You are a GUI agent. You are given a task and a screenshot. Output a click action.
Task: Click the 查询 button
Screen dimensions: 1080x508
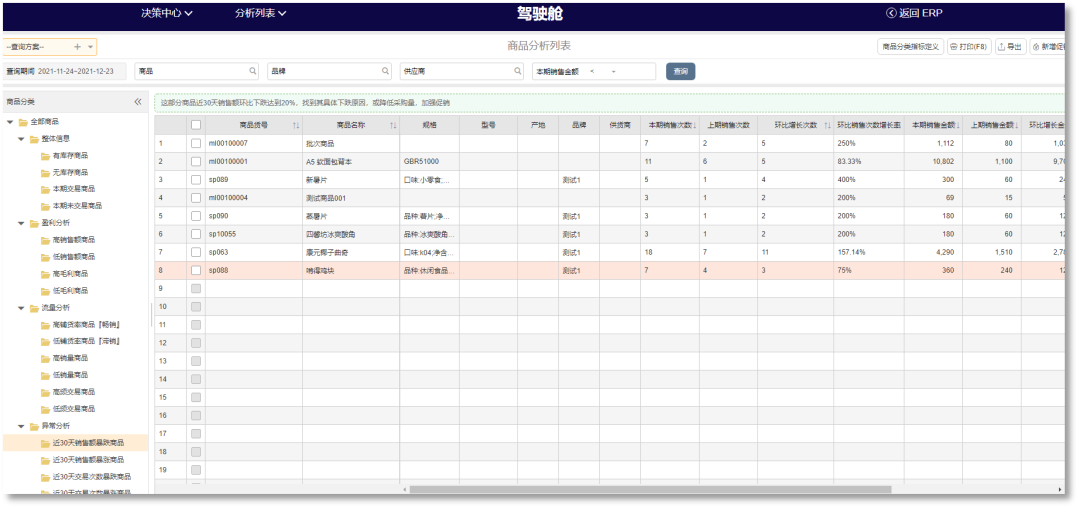coord(680,71)
